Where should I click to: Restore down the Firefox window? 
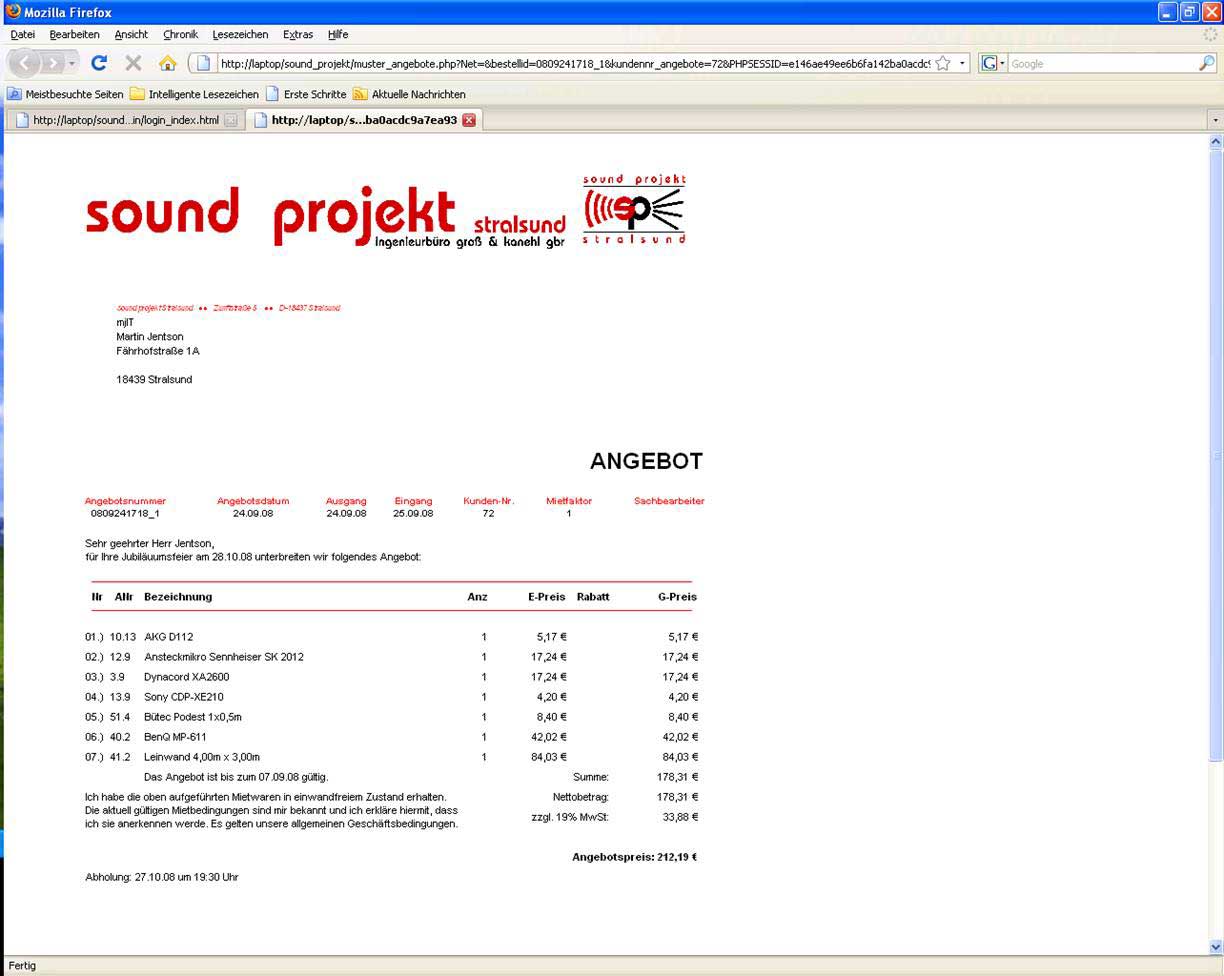click(1190, 12)
